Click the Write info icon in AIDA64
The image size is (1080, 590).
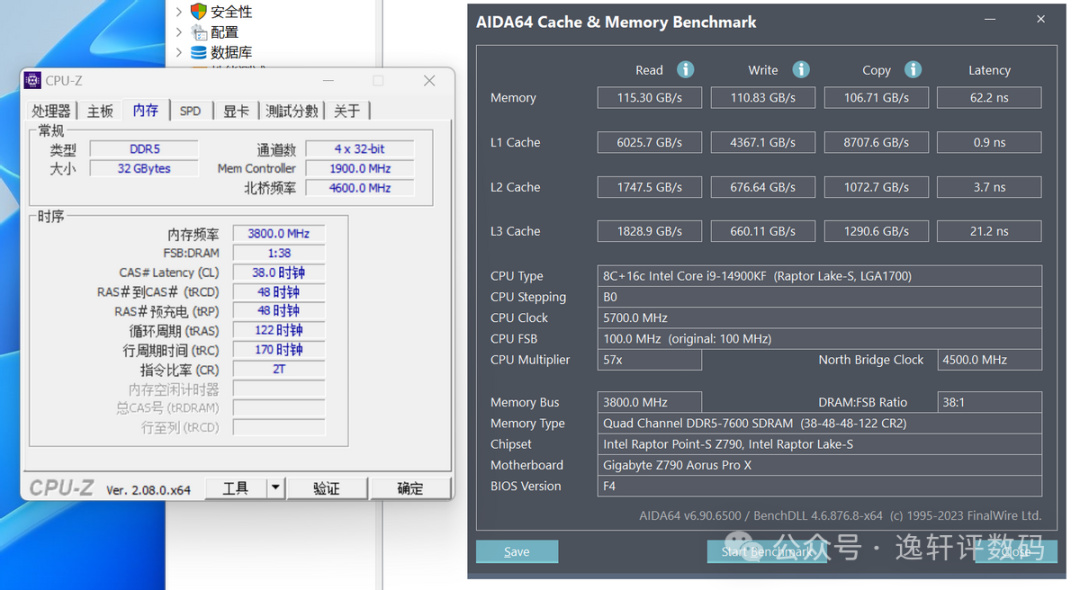pos(801,70)
